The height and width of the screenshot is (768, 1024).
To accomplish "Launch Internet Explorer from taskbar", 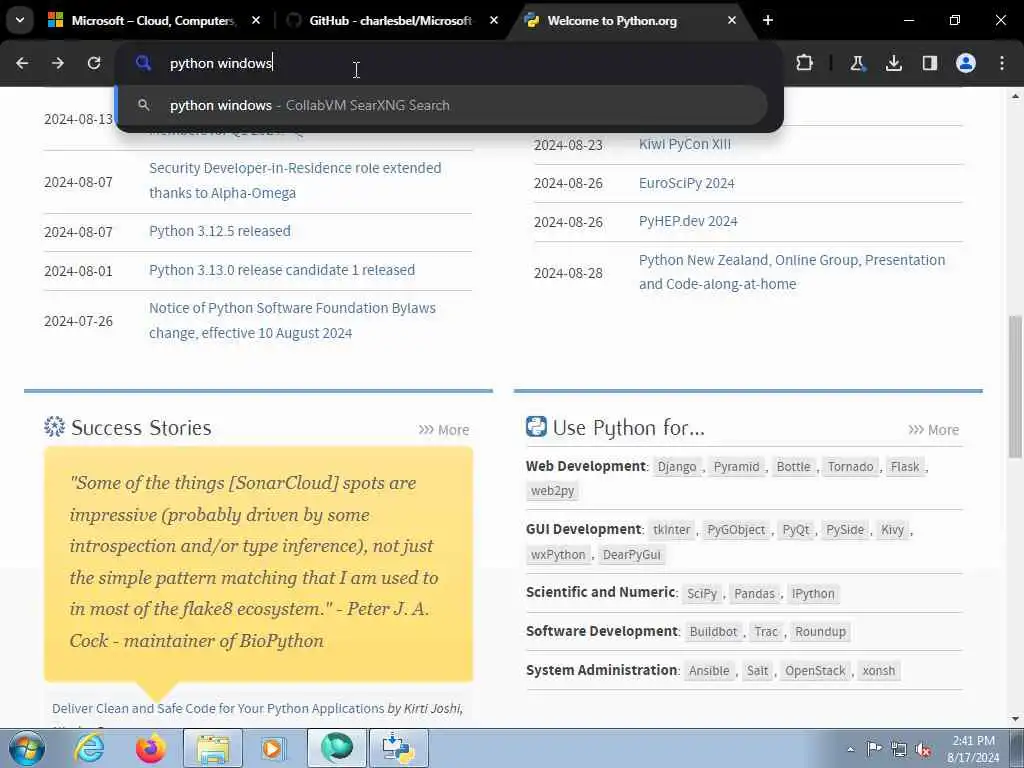I will point(89,748).
